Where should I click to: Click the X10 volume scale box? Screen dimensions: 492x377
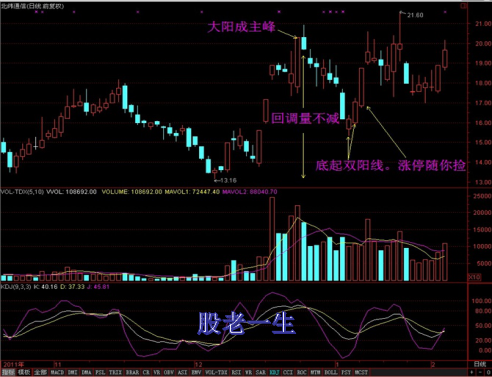pyautogui.click(x=474, y=277)
